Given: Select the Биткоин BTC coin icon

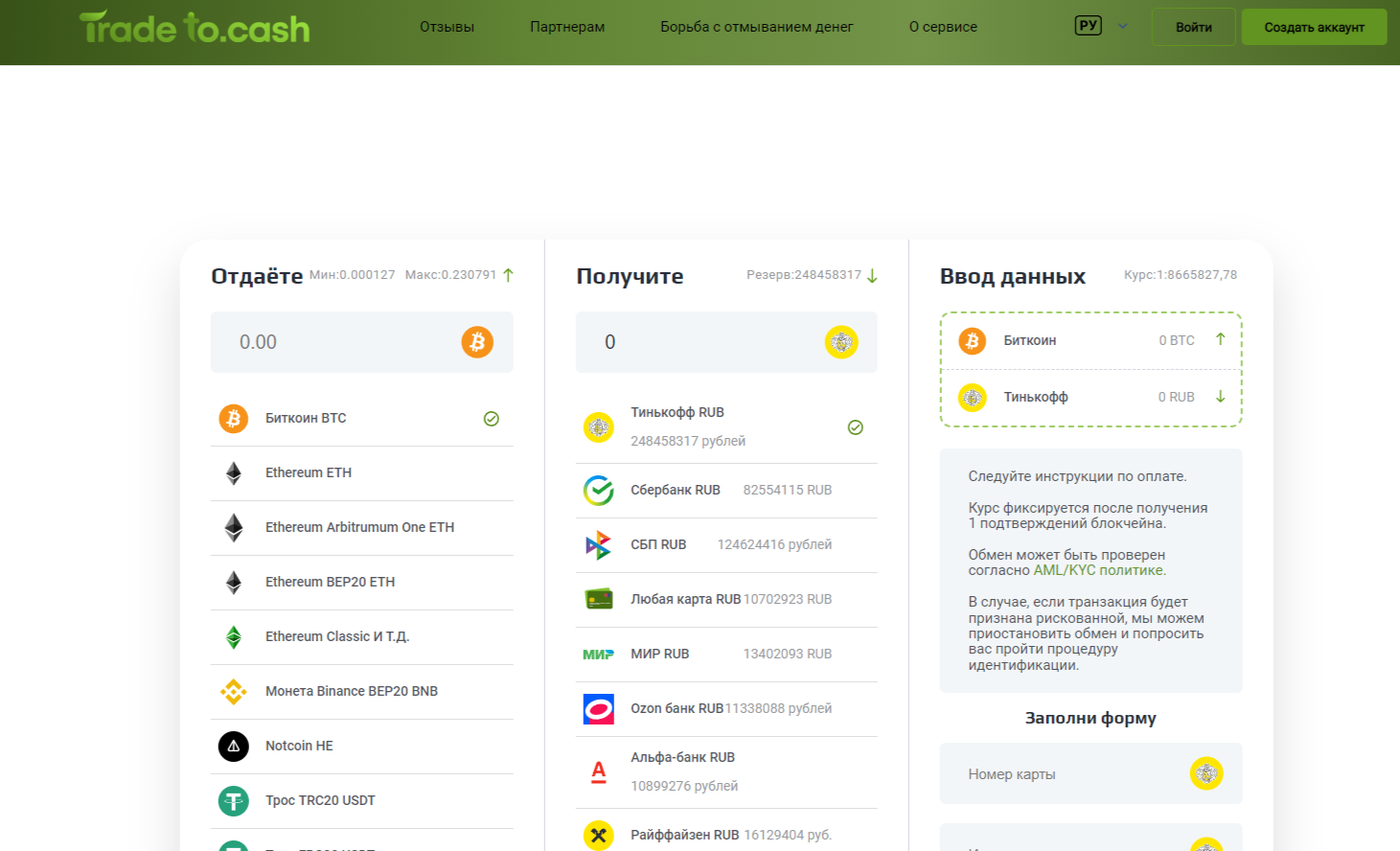Looking at the screenshot, I should tap(233, 419).
